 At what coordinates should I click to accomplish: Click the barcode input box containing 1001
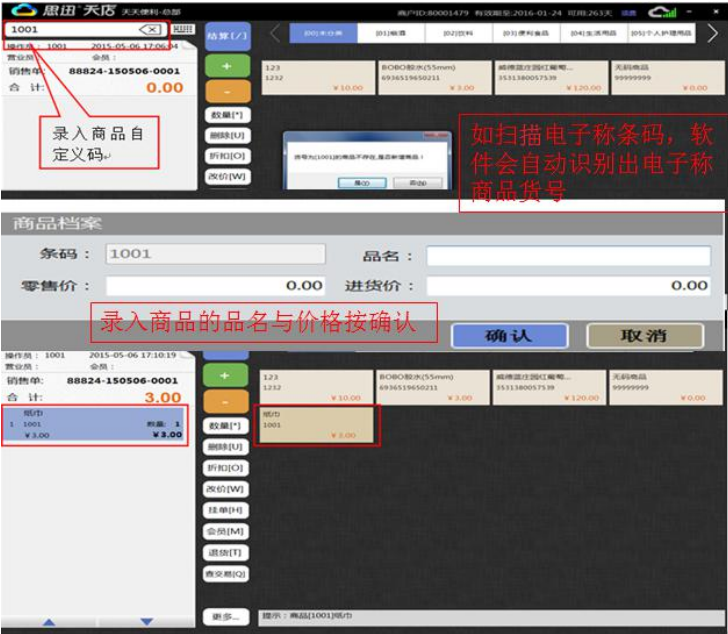click(x=86, y=30)
